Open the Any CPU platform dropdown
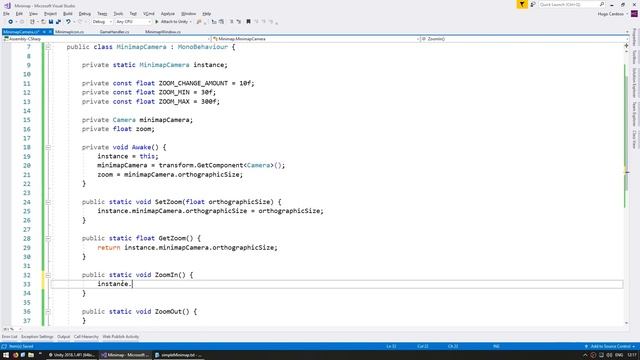 [133, 22]
